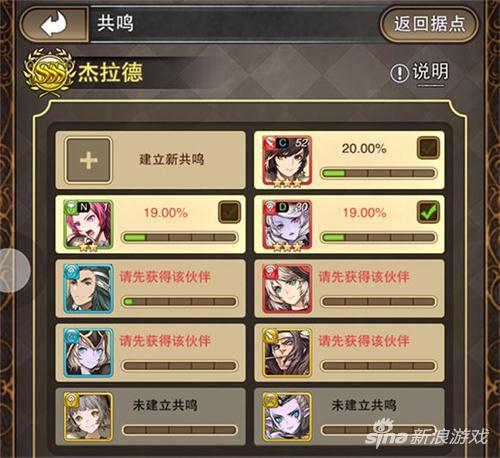The height and width of the screenshot is (458, 500).
Task: Select the pink-haired N rank portrait
Action: pyautogui.click(x=88, y=225)
